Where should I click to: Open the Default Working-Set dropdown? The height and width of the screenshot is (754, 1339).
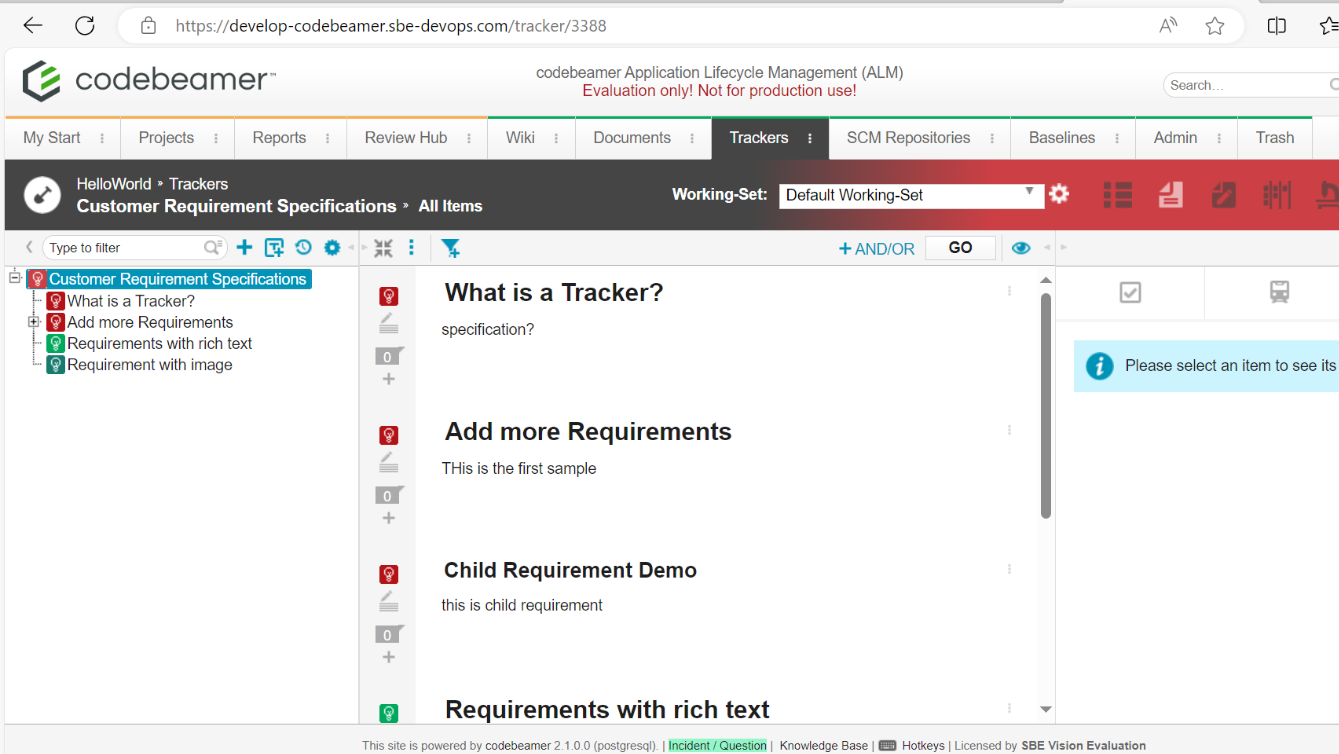[x=911, y=195]
